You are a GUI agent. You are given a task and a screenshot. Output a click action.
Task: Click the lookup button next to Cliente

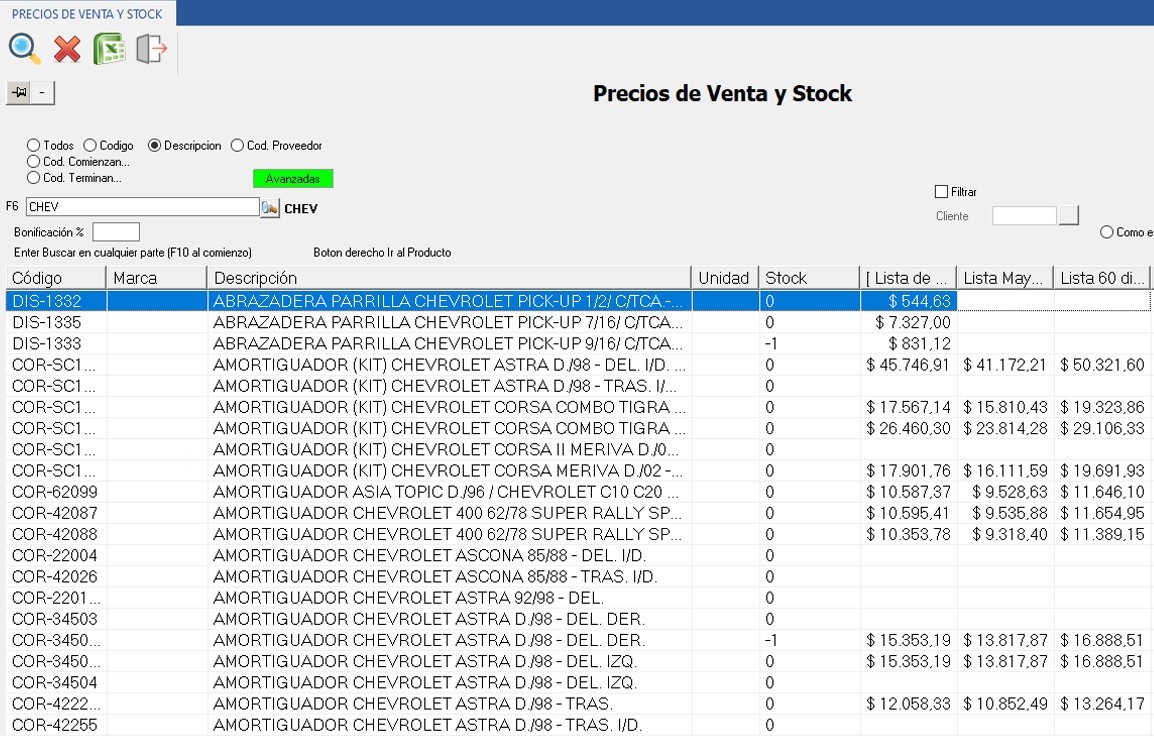[x=1069, y=216]
